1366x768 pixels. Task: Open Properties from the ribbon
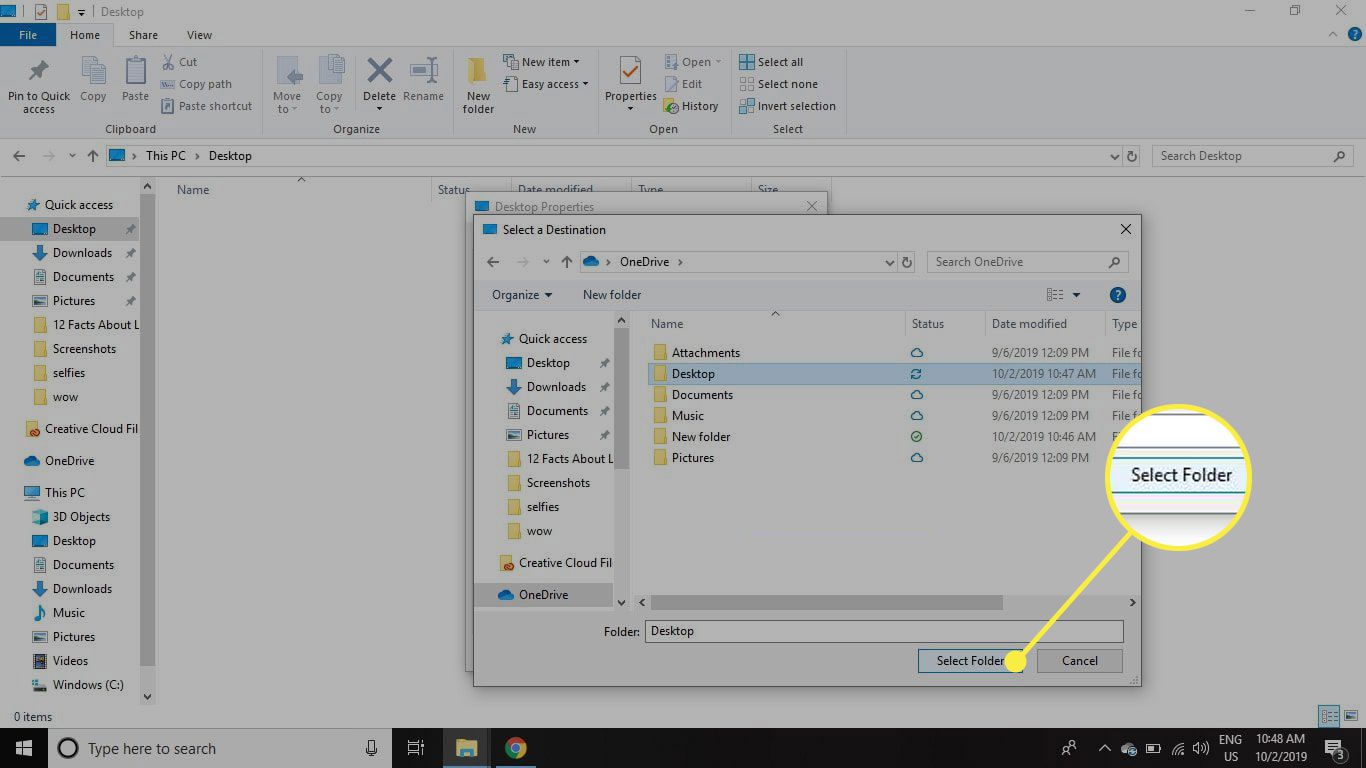[629, 78]
